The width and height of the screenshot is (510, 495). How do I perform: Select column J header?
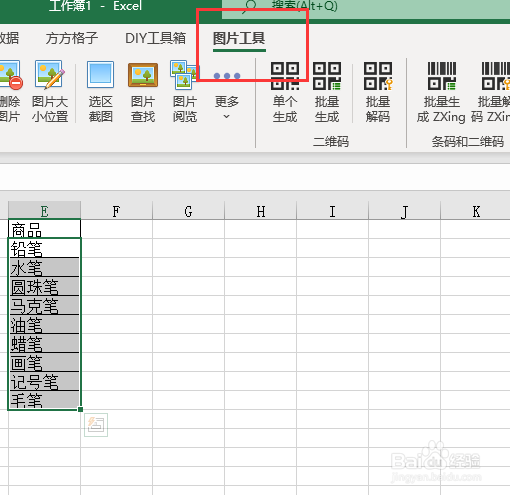point(404,211)
